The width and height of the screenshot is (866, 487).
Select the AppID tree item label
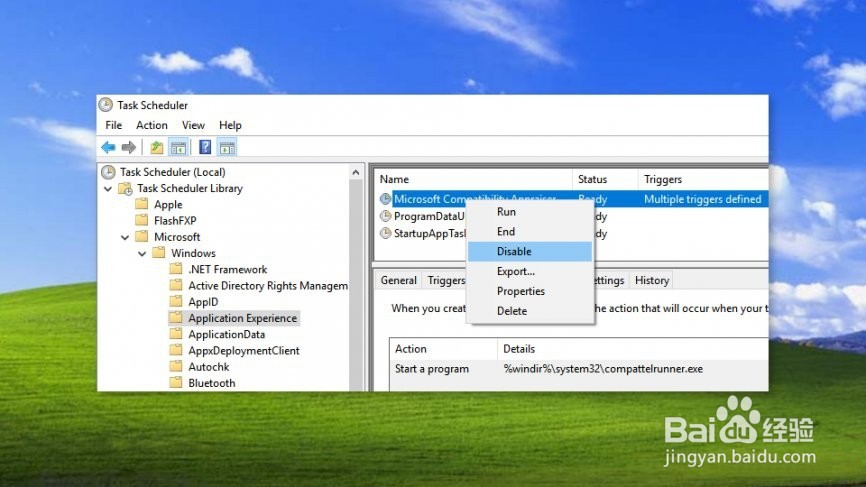pyautogui.click(x=203, y=301)
